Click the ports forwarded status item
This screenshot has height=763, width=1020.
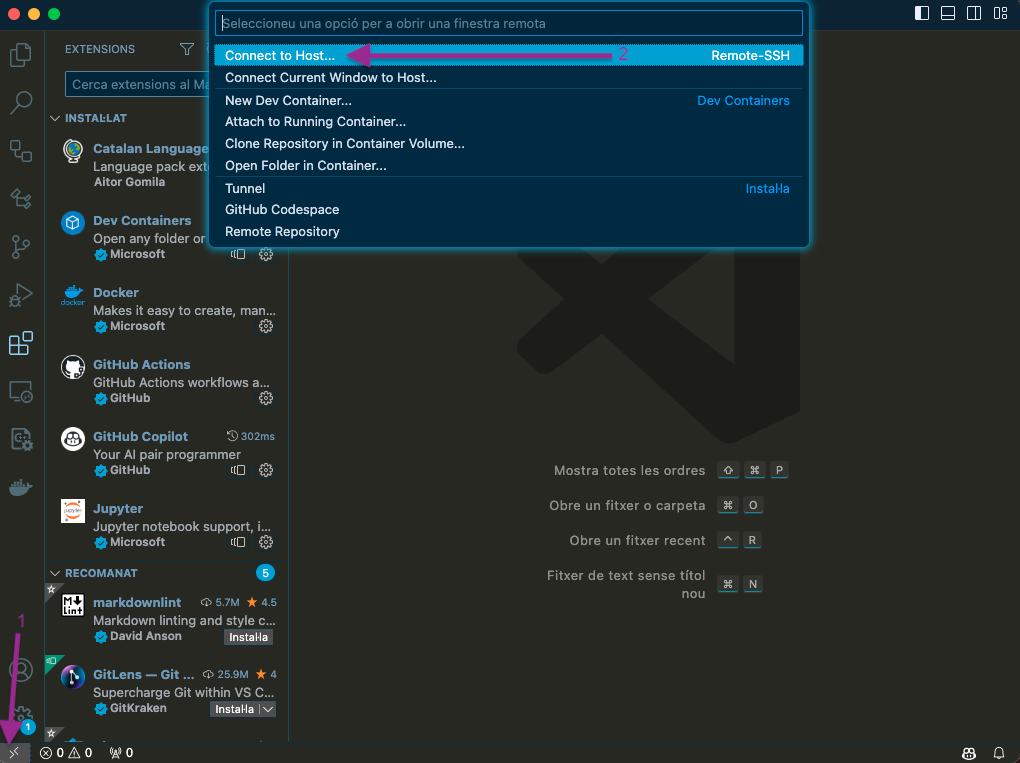point(122,753)
